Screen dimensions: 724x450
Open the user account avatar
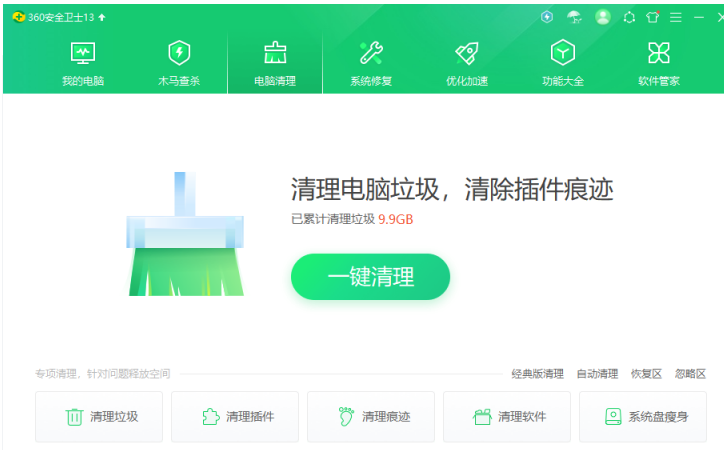(x=602, y=17)
